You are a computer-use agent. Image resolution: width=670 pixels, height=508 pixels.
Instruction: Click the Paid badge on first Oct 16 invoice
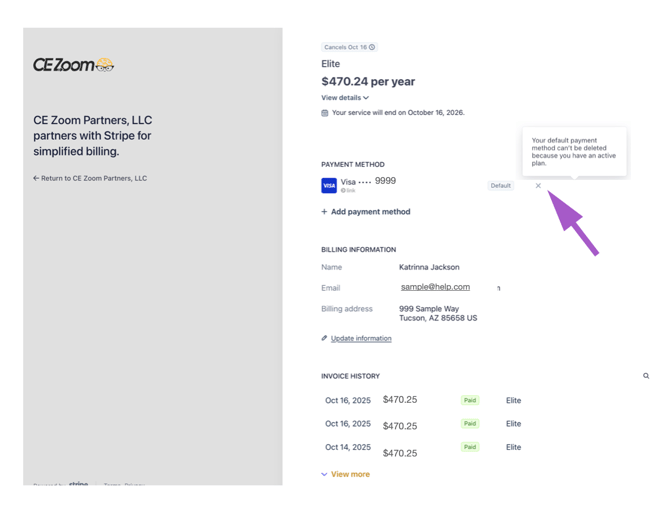tap(470, 400)
